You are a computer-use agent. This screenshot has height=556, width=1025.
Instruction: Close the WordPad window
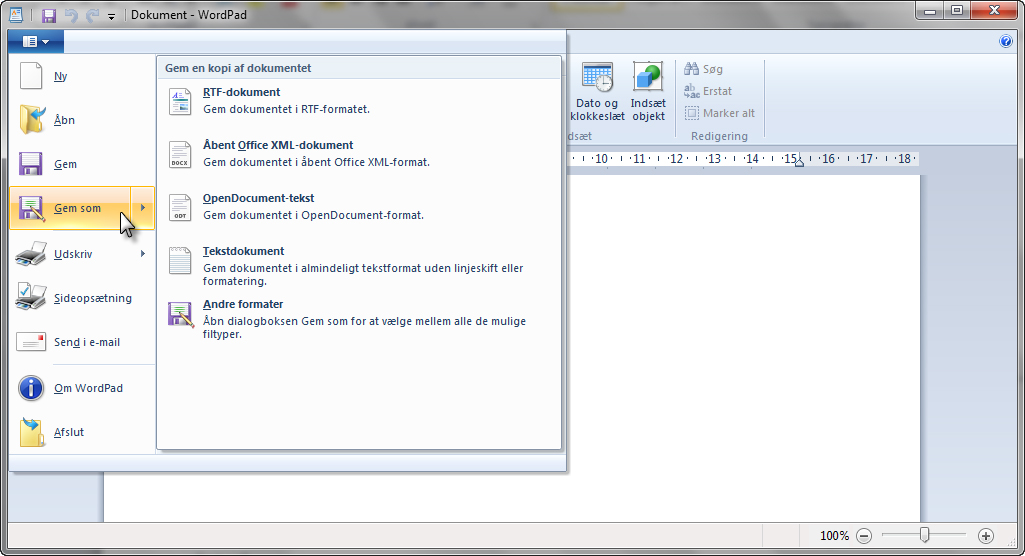(x=994, y=10)
